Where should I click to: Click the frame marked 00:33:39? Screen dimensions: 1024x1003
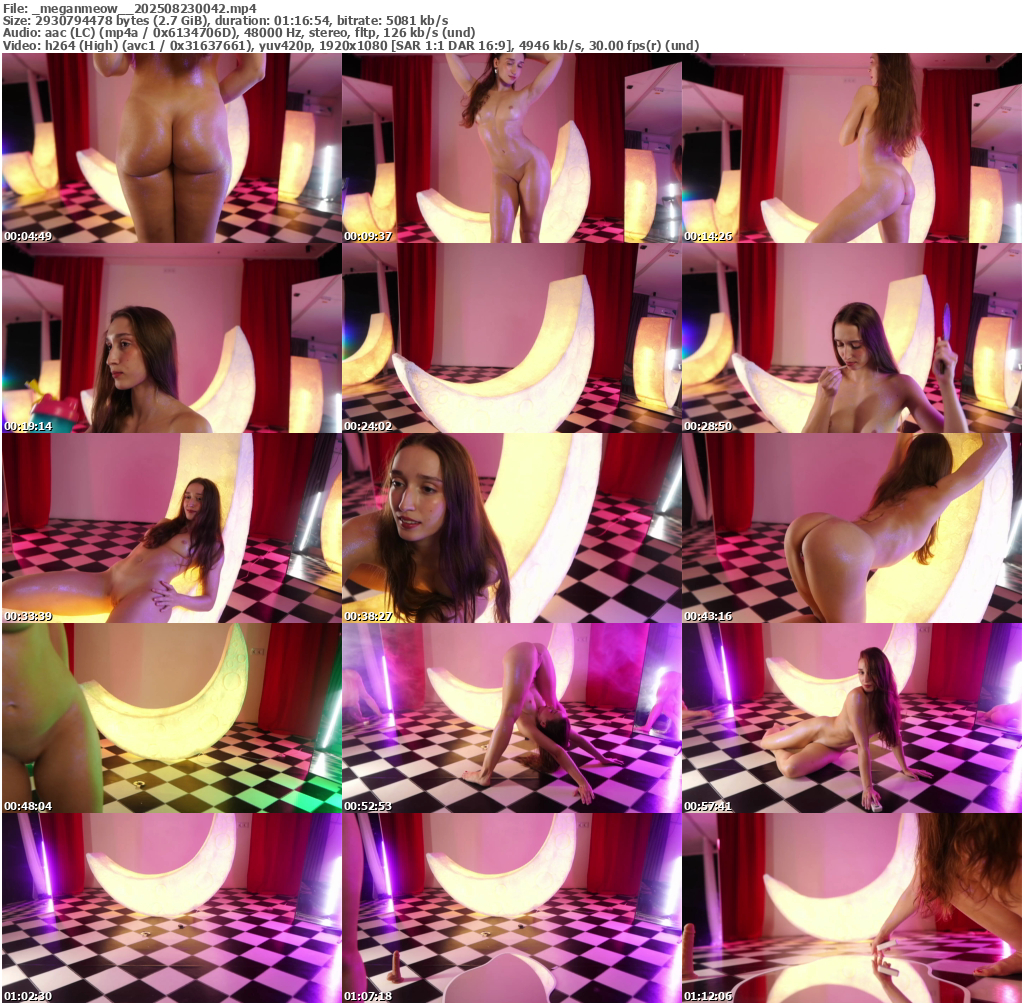(x=171, y=528)
